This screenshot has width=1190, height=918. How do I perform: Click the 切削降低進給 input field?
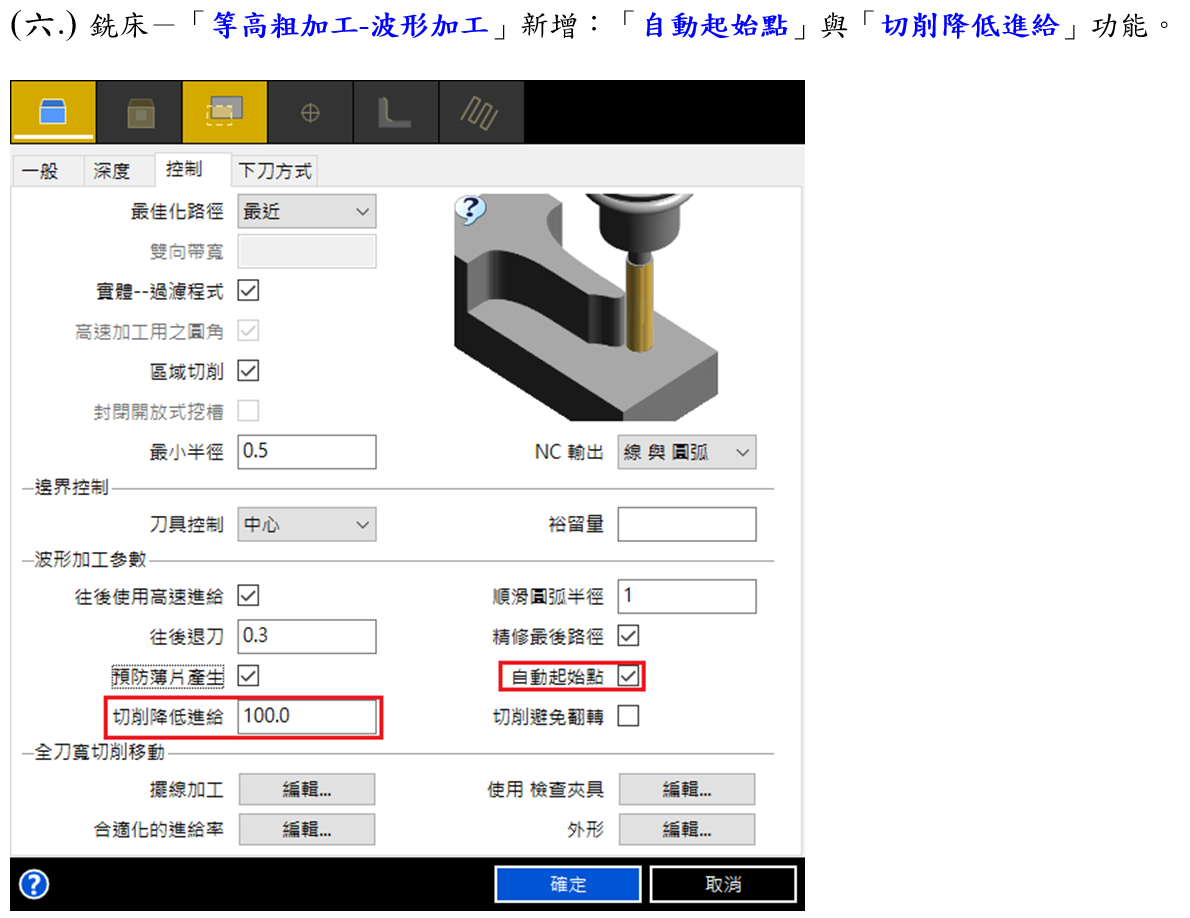(307, 717)
